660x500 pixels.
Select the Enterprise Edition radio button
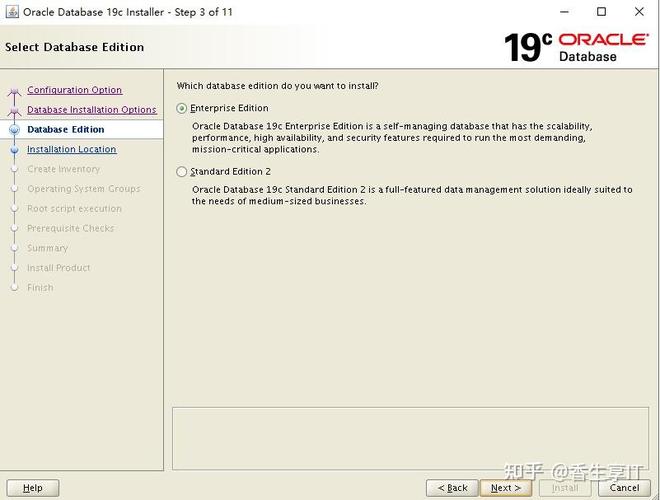182,108
